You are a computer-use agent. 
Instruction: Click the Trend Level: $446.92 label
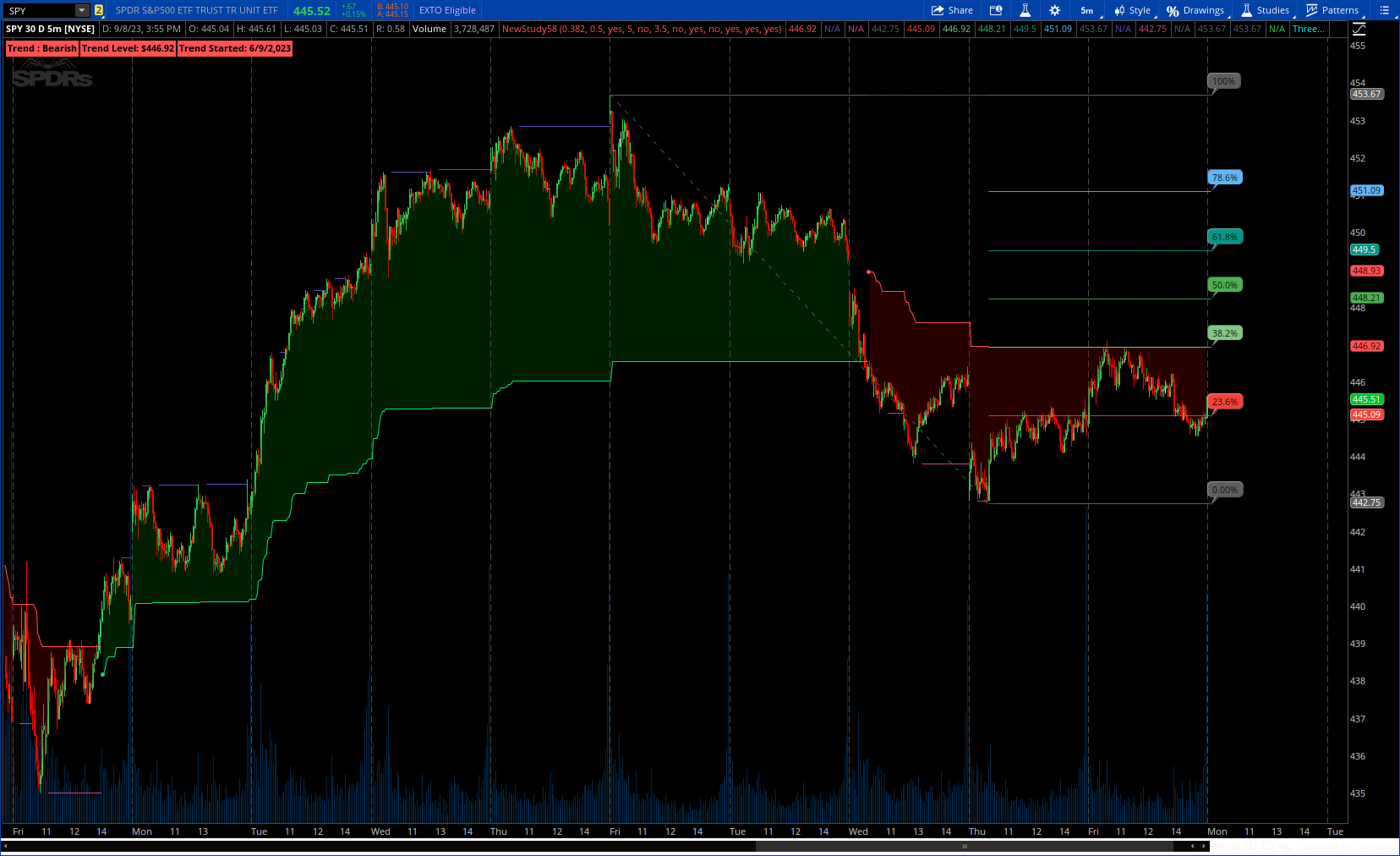tap(129, 48)
